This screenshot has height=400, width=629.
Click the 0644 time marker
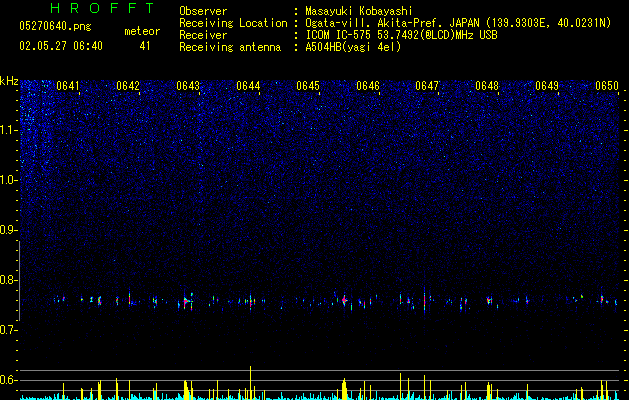click(x=248, y=86)
